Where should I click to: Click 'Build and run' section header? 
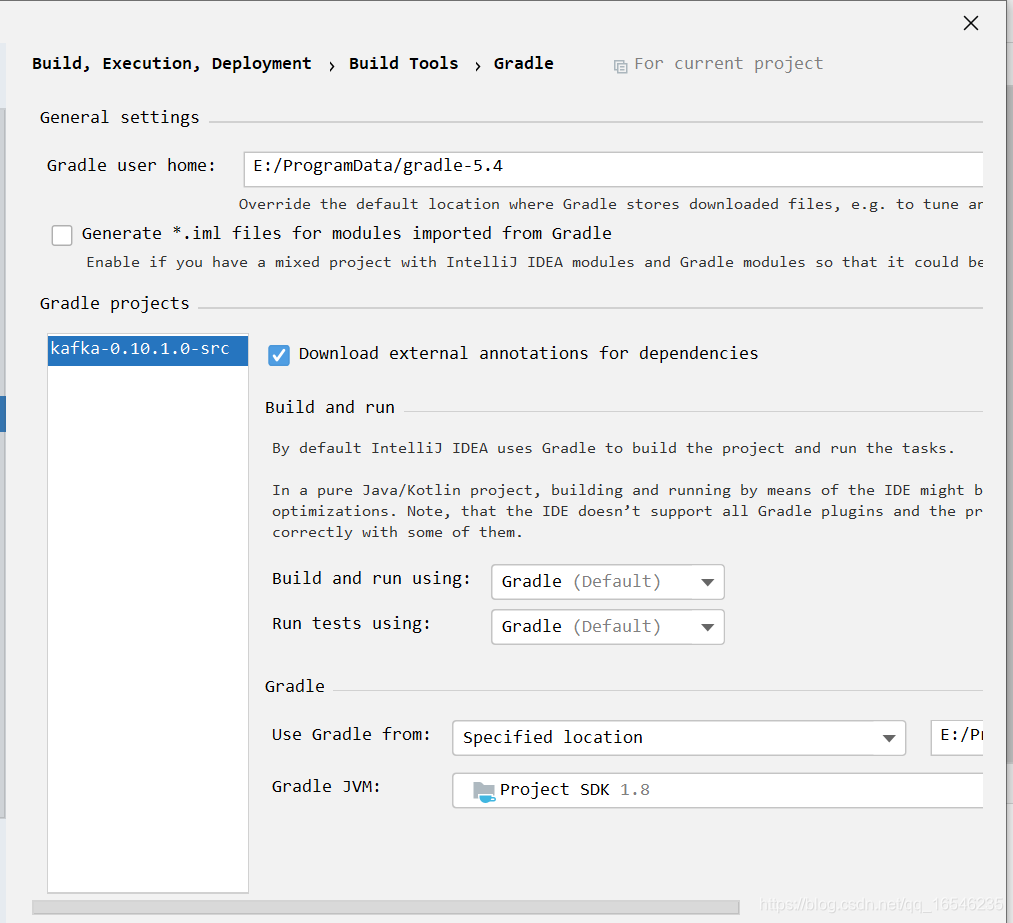[329, 408]
